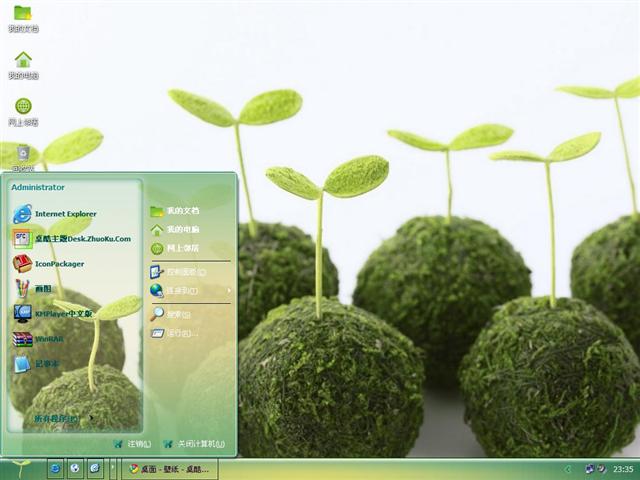
Task: Open 网上邻居 in Start menu right pane
Action: (x=175, y=248)
